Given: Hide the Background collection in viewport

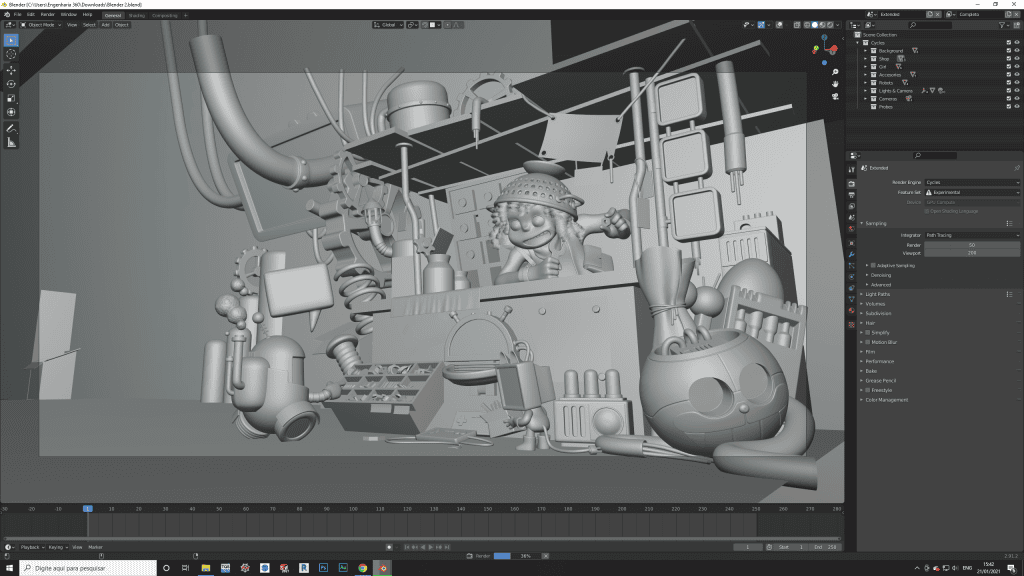Looking at the screenshot, I should (1017, 50).
